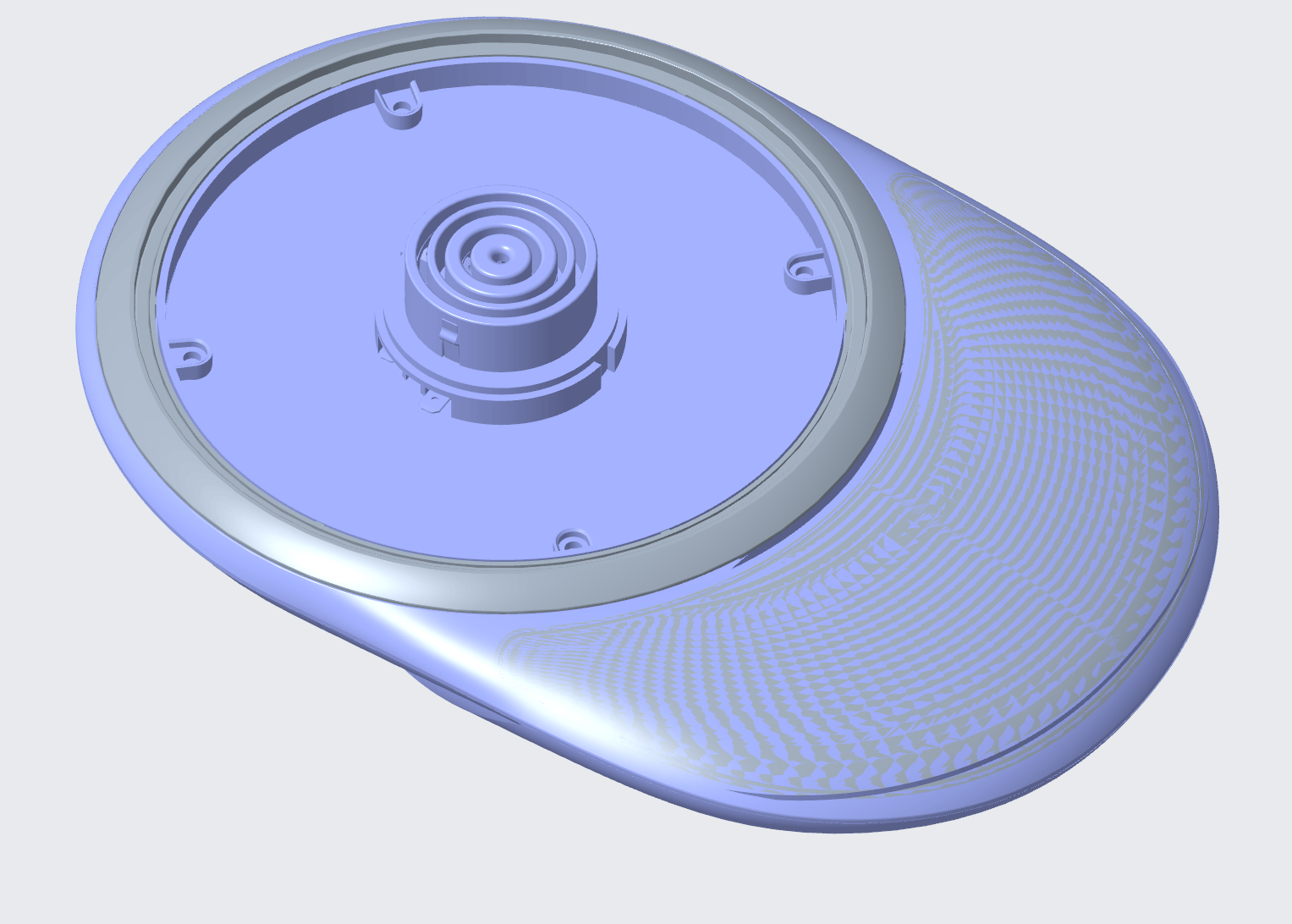Select the mounting tab on the recess left side
This screenshot has height=924, width=1292.
point(190,359)
